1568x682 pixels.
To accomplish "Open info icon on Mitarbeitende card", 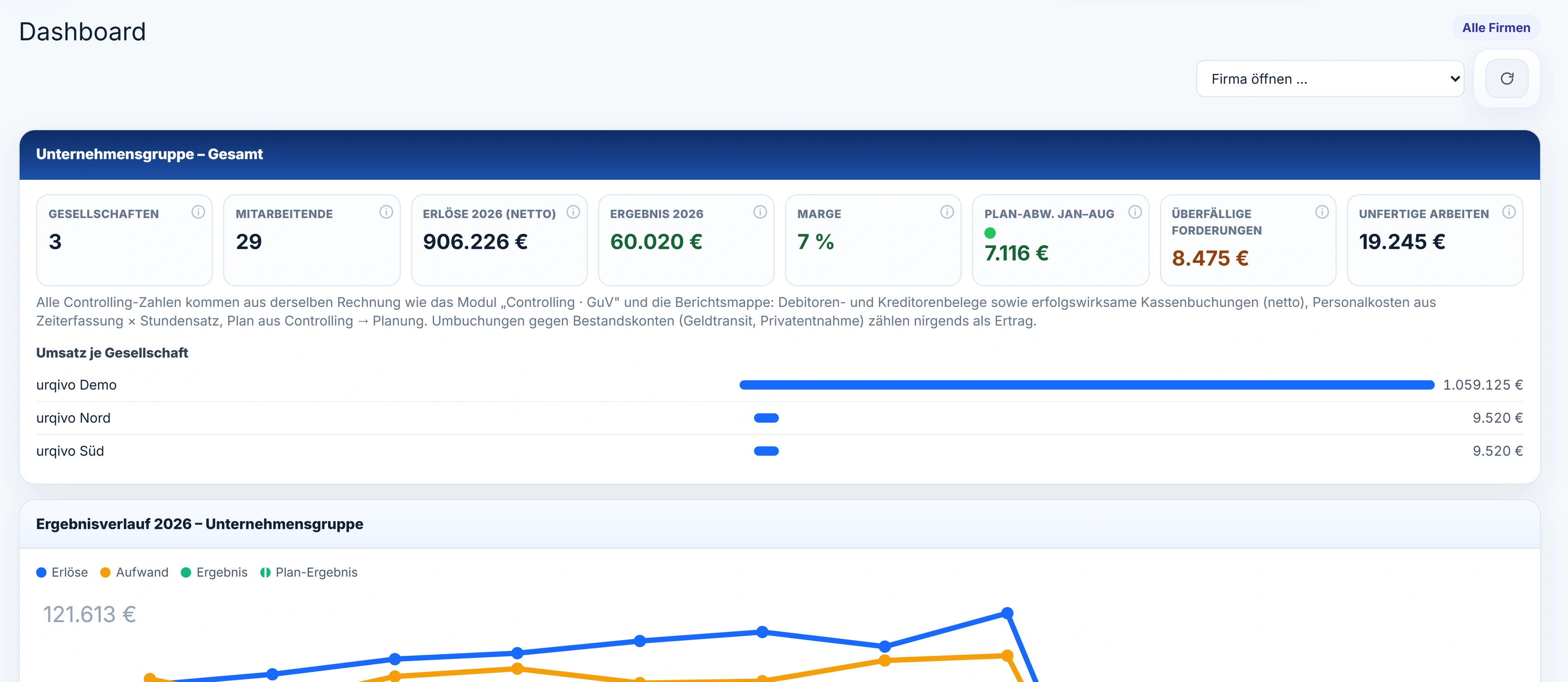I will pos(386,212).
